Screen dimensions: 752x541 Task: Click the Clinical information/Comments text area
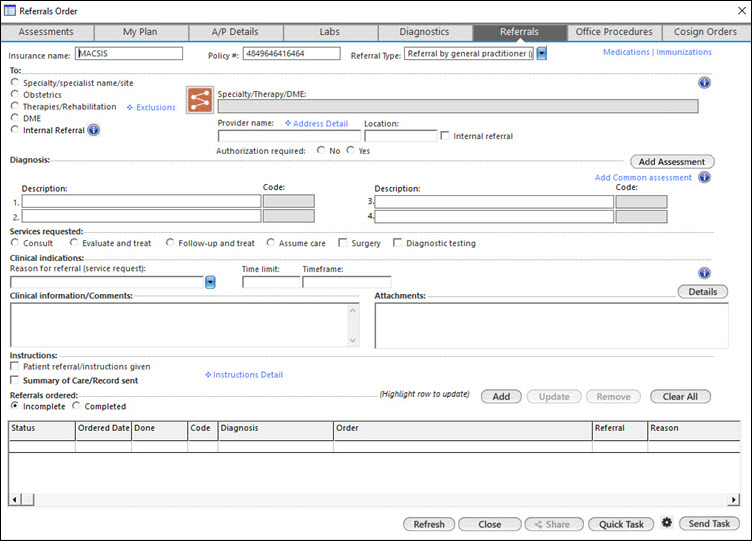click(x=185, y=325)
